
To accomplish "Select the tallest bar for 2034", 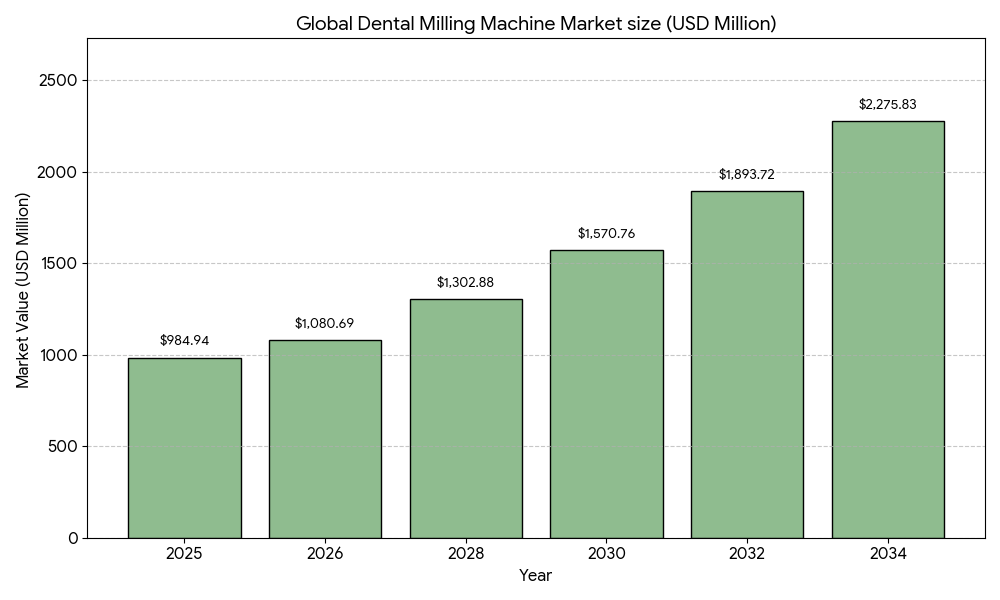I will tap(888, 329).
